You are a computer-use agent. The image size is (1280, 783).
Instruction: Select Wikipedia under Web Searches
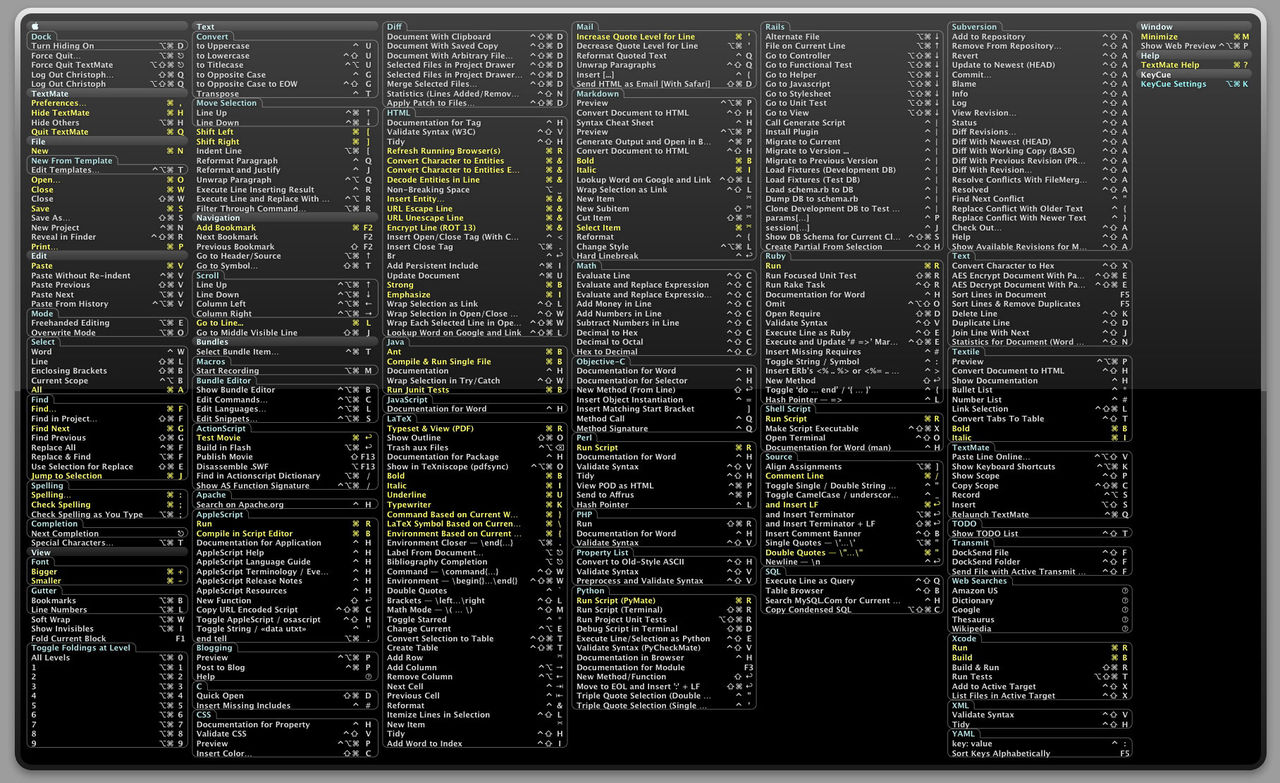coord(972,629)
